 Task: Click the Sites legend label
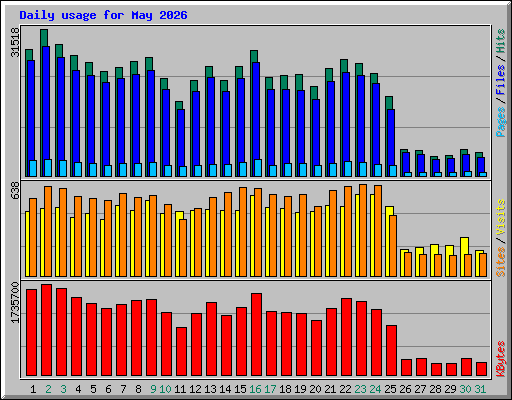500,262
